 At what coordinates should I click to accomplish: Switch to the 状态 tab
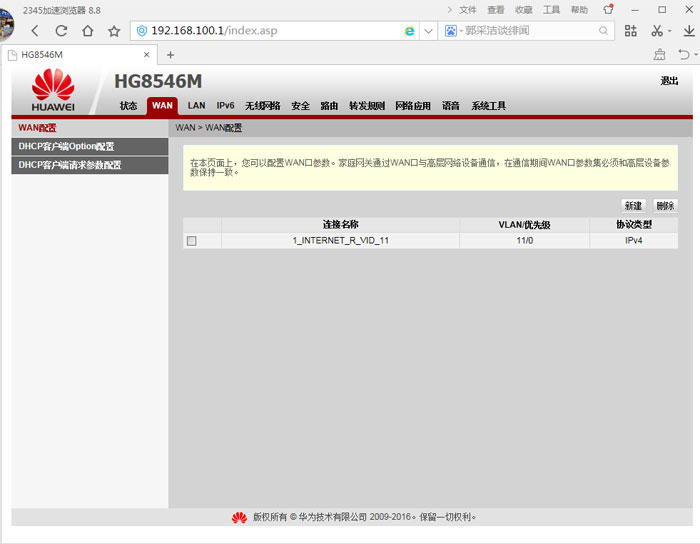(128, 106)
